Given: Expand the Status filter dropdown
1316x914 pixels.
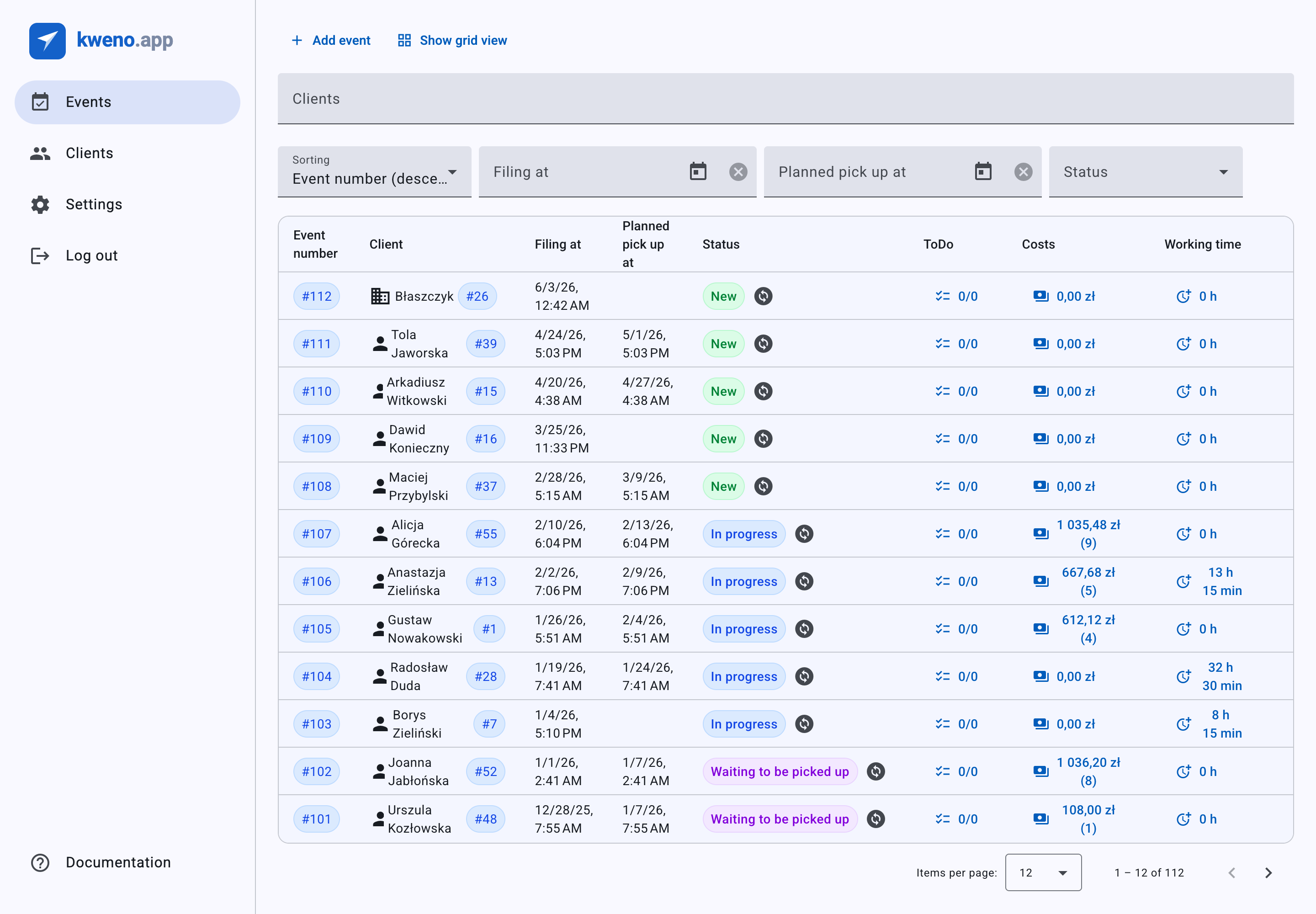Looking at the screenshot, I should 1146,171.
